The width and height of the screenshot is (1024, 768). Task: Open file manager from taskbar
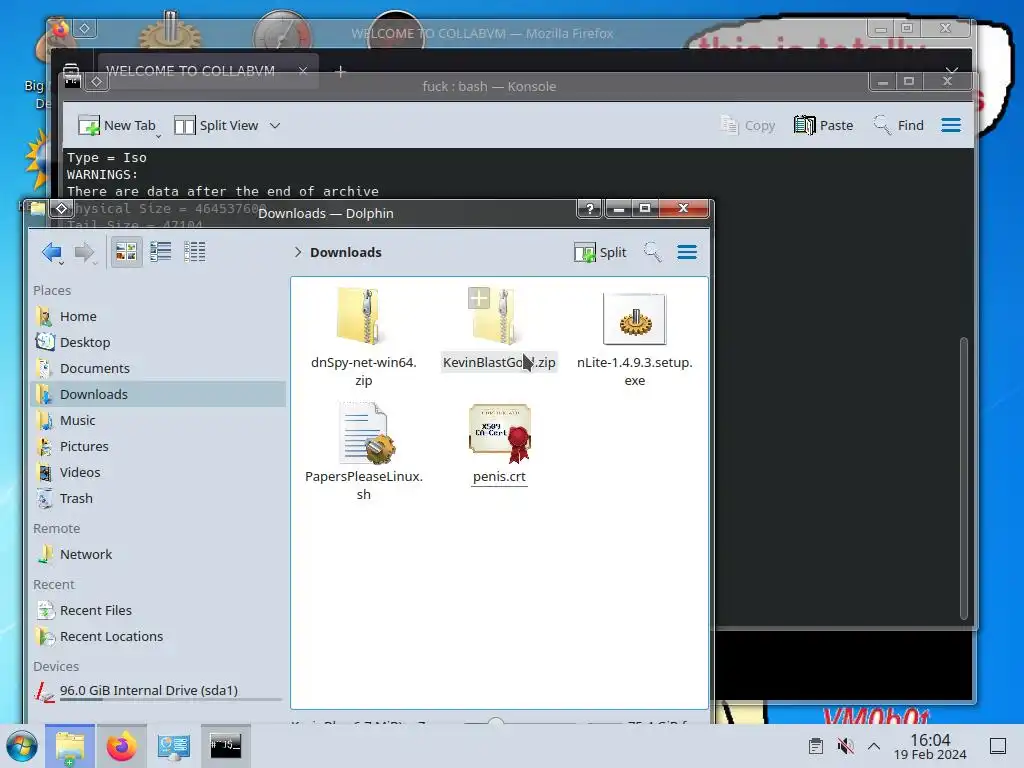[x=70, y=746]
